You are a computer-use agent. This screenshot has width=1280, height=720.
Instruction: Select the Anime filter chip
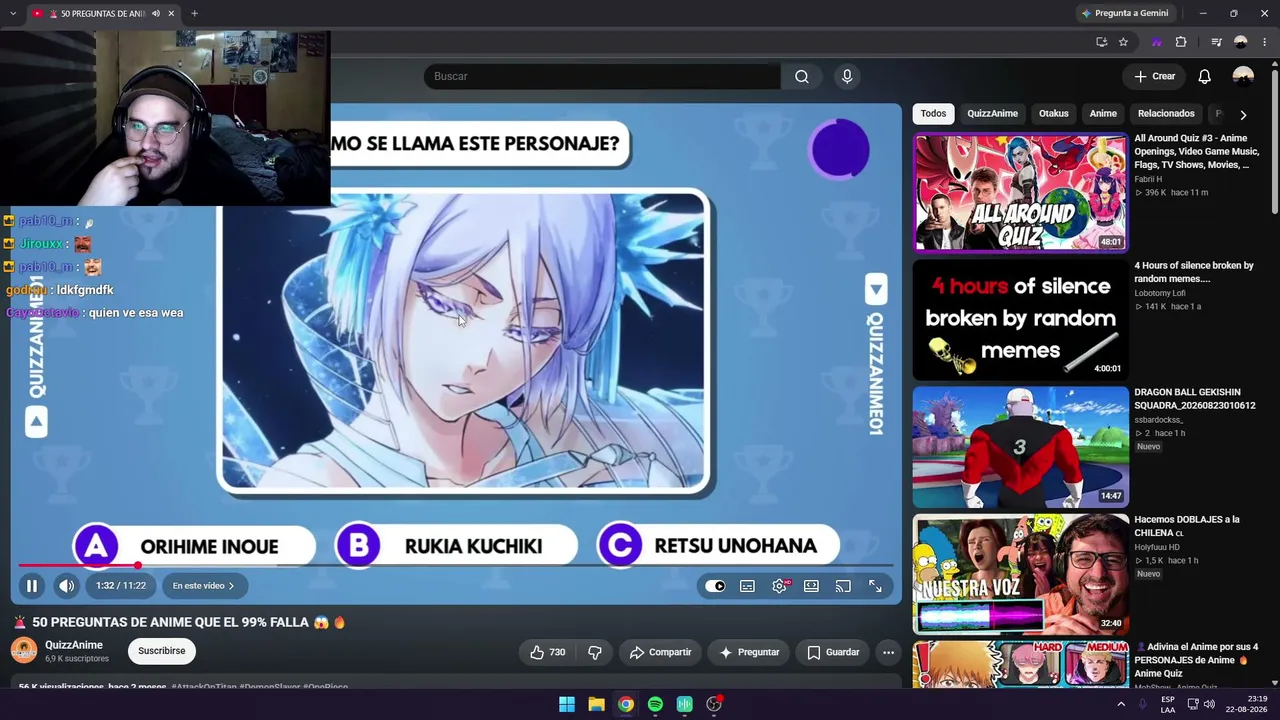pyautogui.click(x=1103, y=114)
